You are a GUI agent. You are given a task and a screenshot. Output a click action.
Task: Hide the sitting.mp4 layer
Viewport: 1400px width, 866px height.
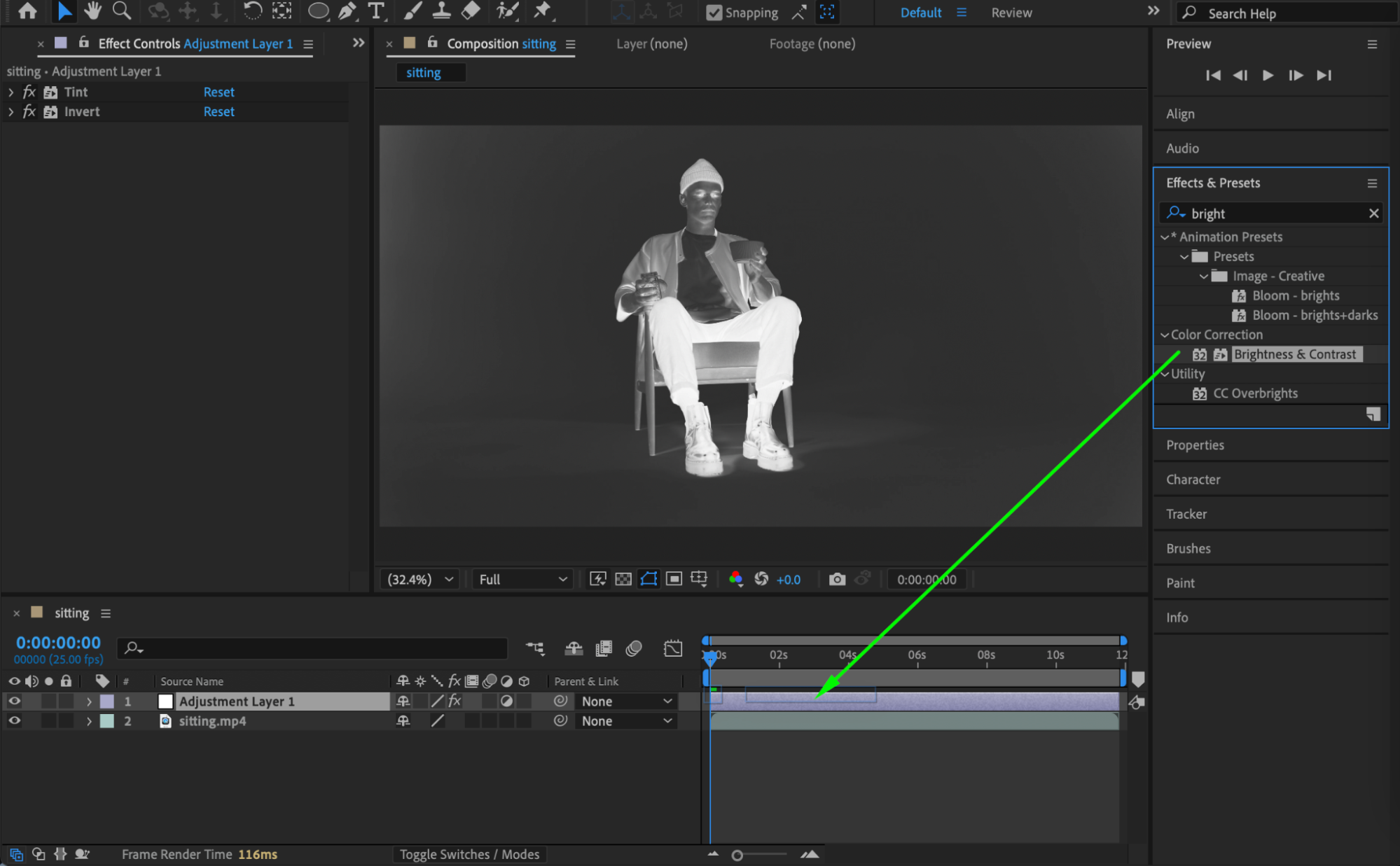point(14,720)
